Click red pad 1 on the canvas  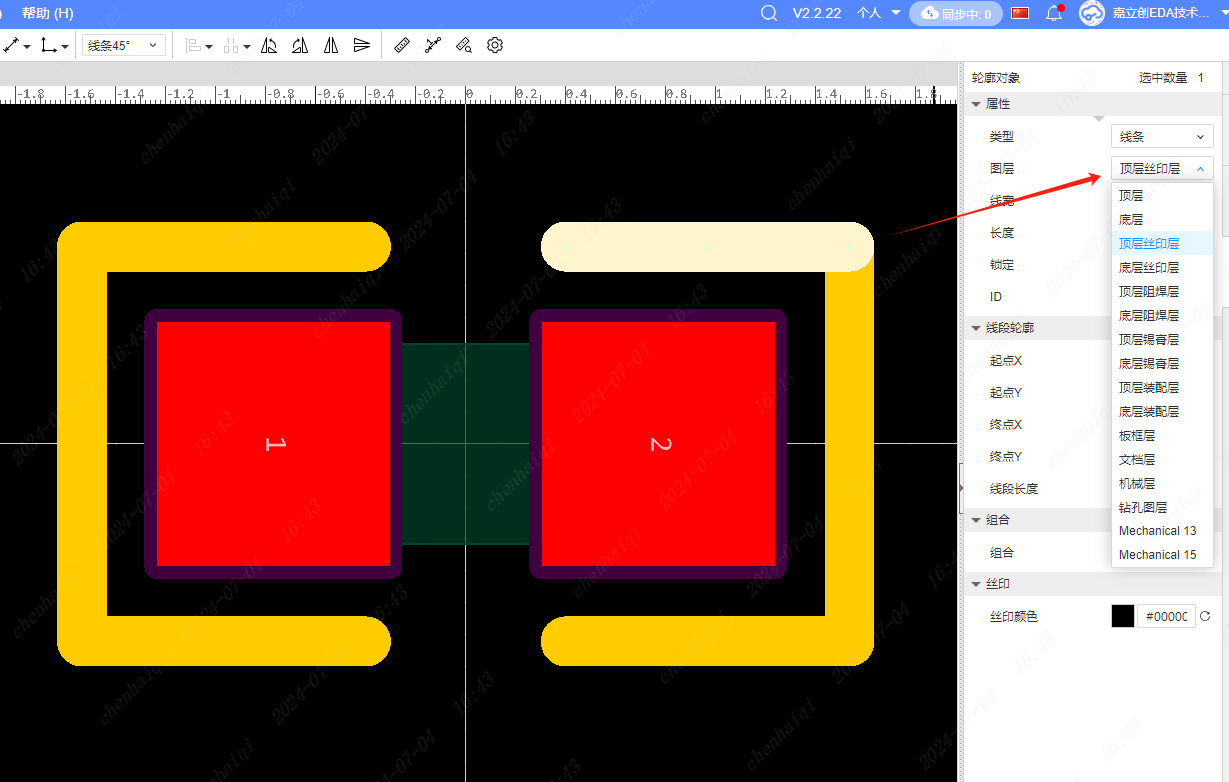point(273,443)
